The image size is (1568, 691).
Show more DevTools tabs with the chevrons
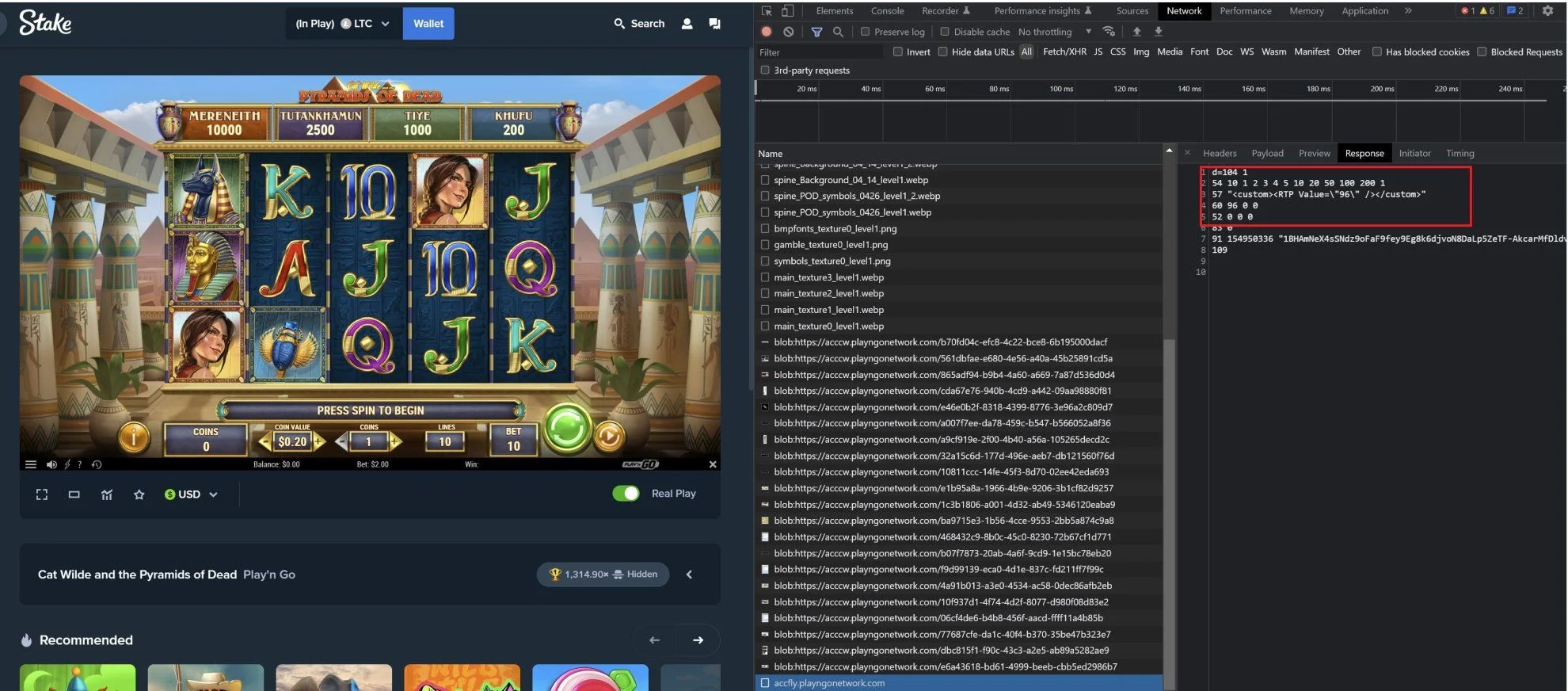coord(1408,11)
